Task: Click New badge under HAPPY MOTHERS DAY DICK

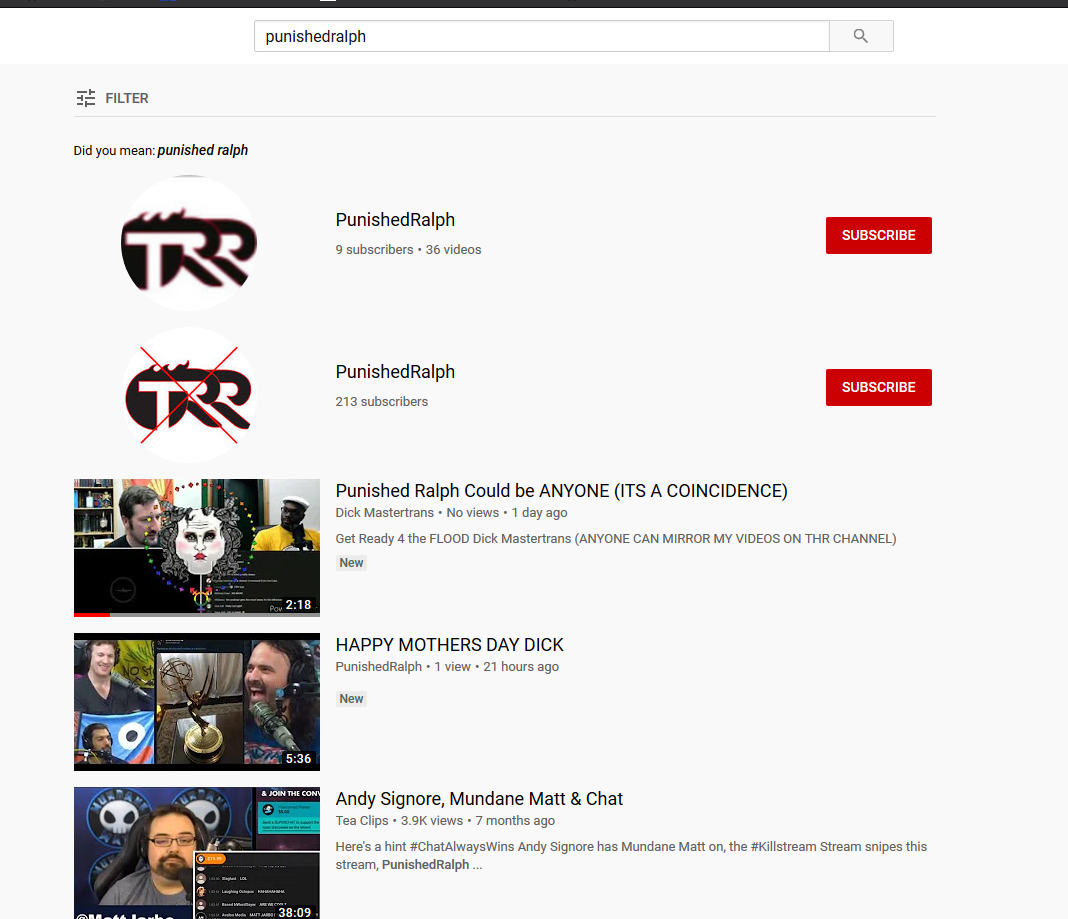Action: click(x=351, y=698)
